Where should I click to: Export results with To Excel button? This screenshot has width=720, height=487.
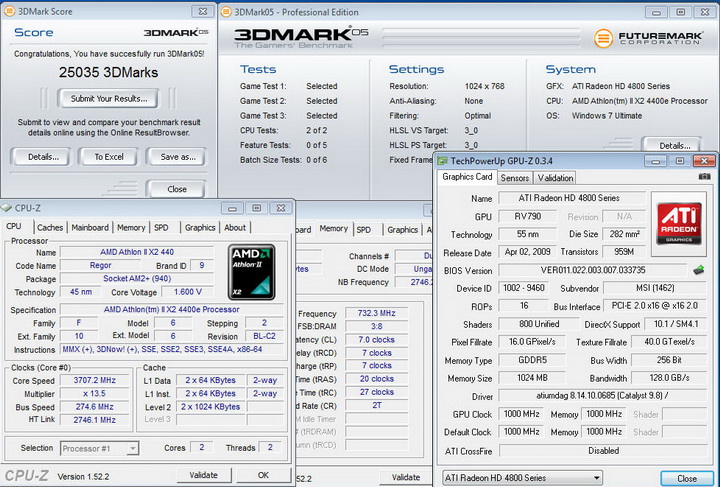(109, 157)
